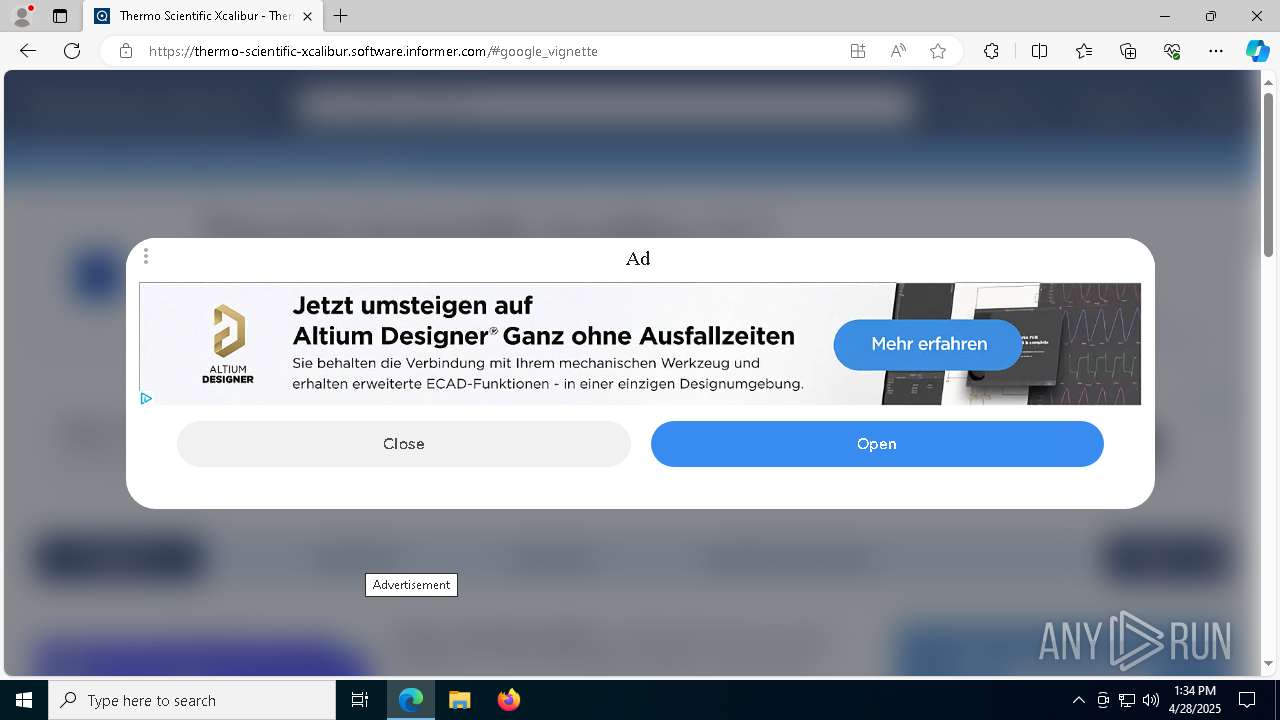Enable Read aloud in address bar
Screen dimensions: 1280x720
pyautogui.click(x=898, y=51)
